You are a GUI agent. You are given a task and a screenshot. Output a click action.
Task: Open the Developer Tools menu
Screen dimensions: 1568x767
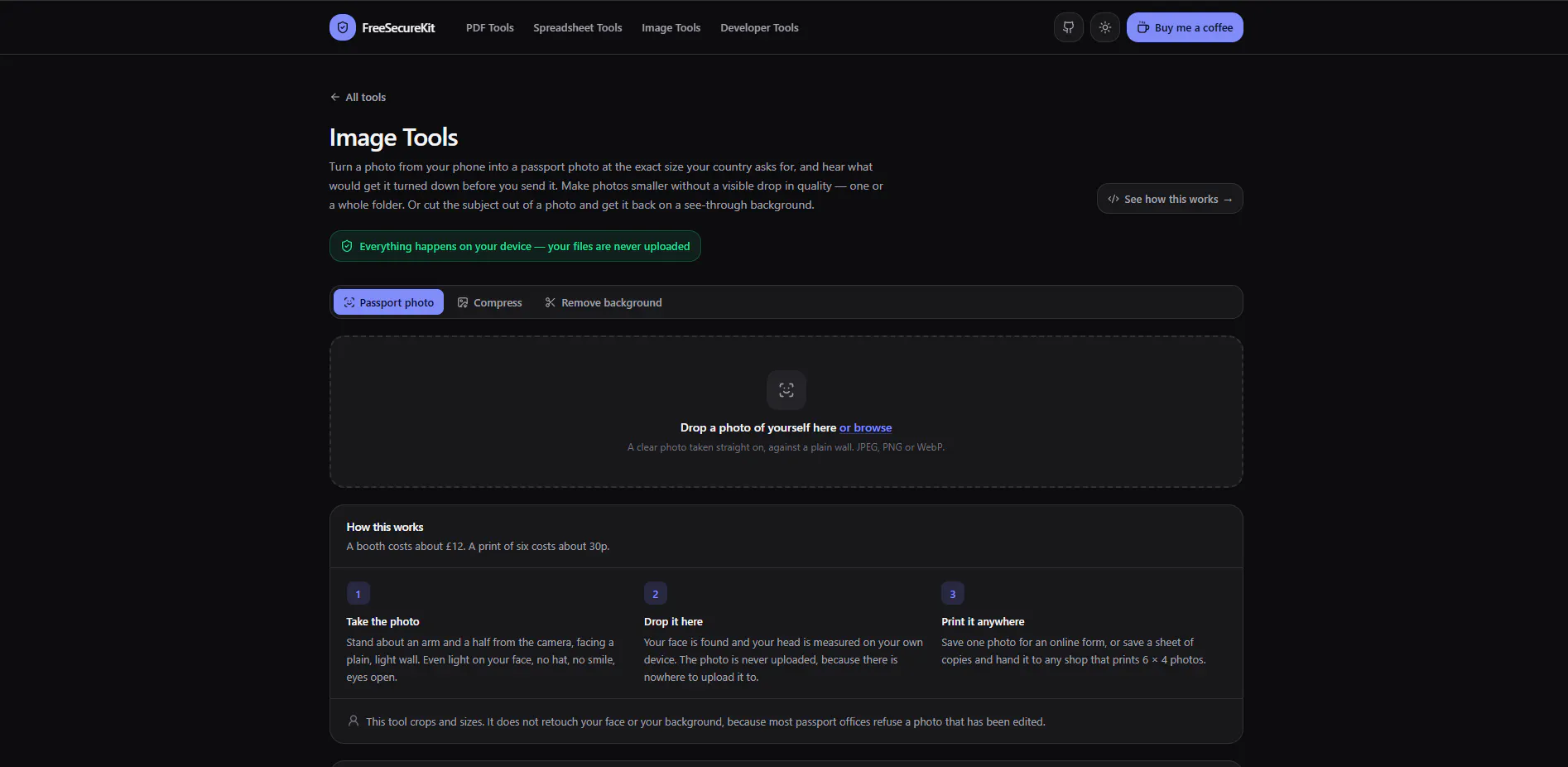click(x=760, y=27)
